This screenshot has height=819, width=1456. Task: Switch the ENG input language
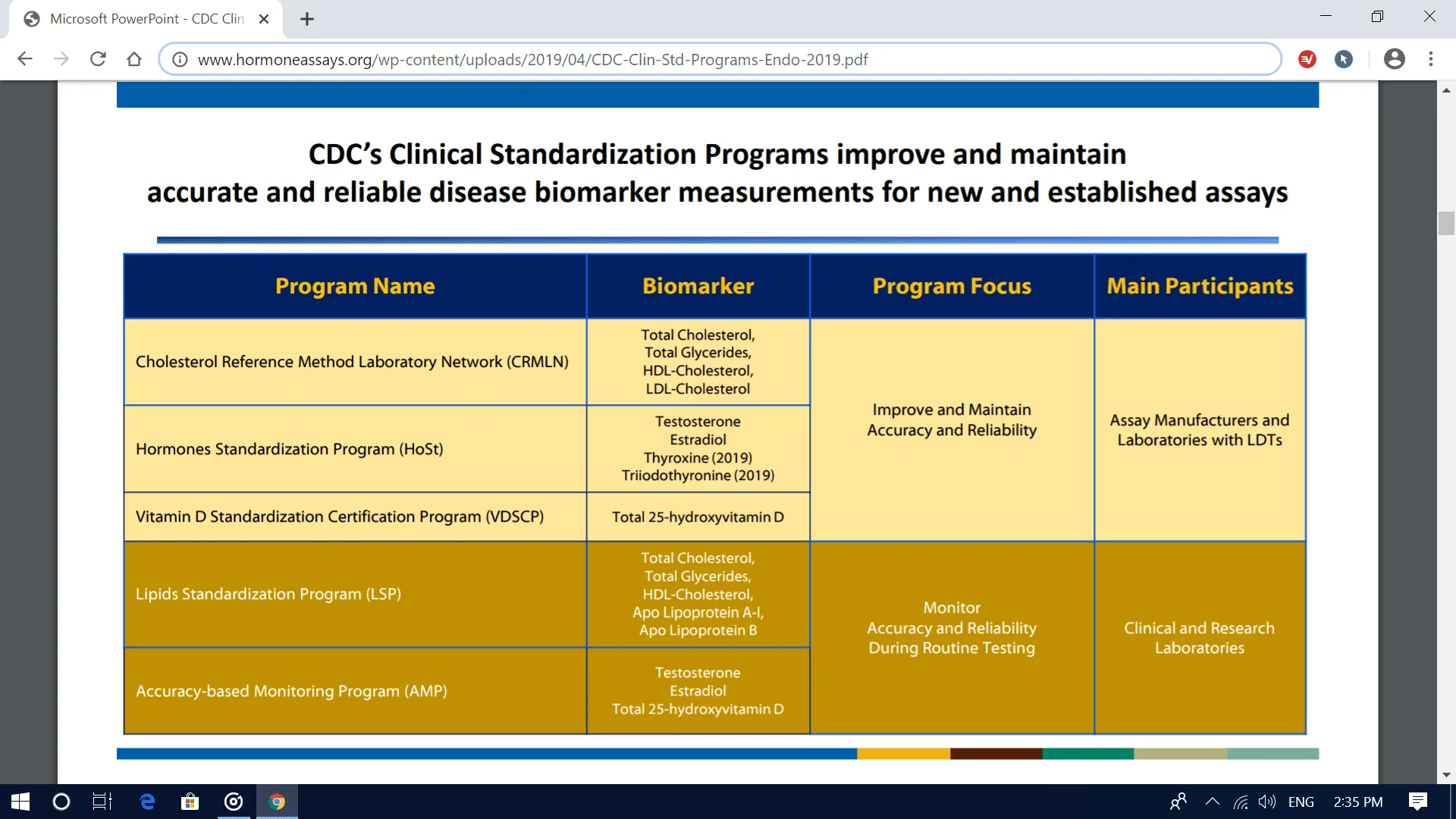1301,802
